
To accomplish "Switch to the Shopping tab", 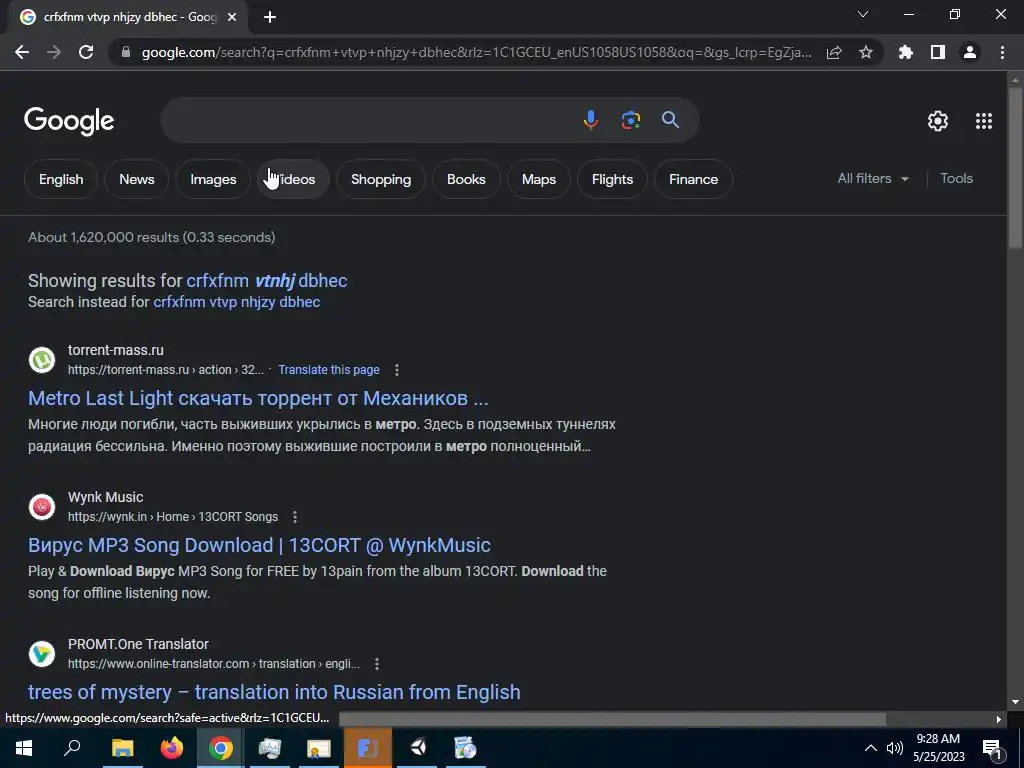I will 381,179.
